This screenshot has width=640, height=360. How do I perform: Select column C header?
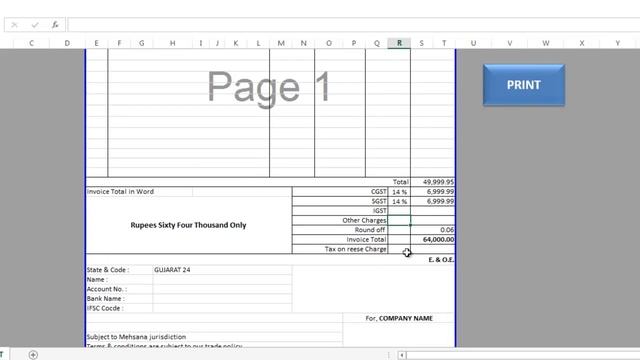click(x=31, y=43)
